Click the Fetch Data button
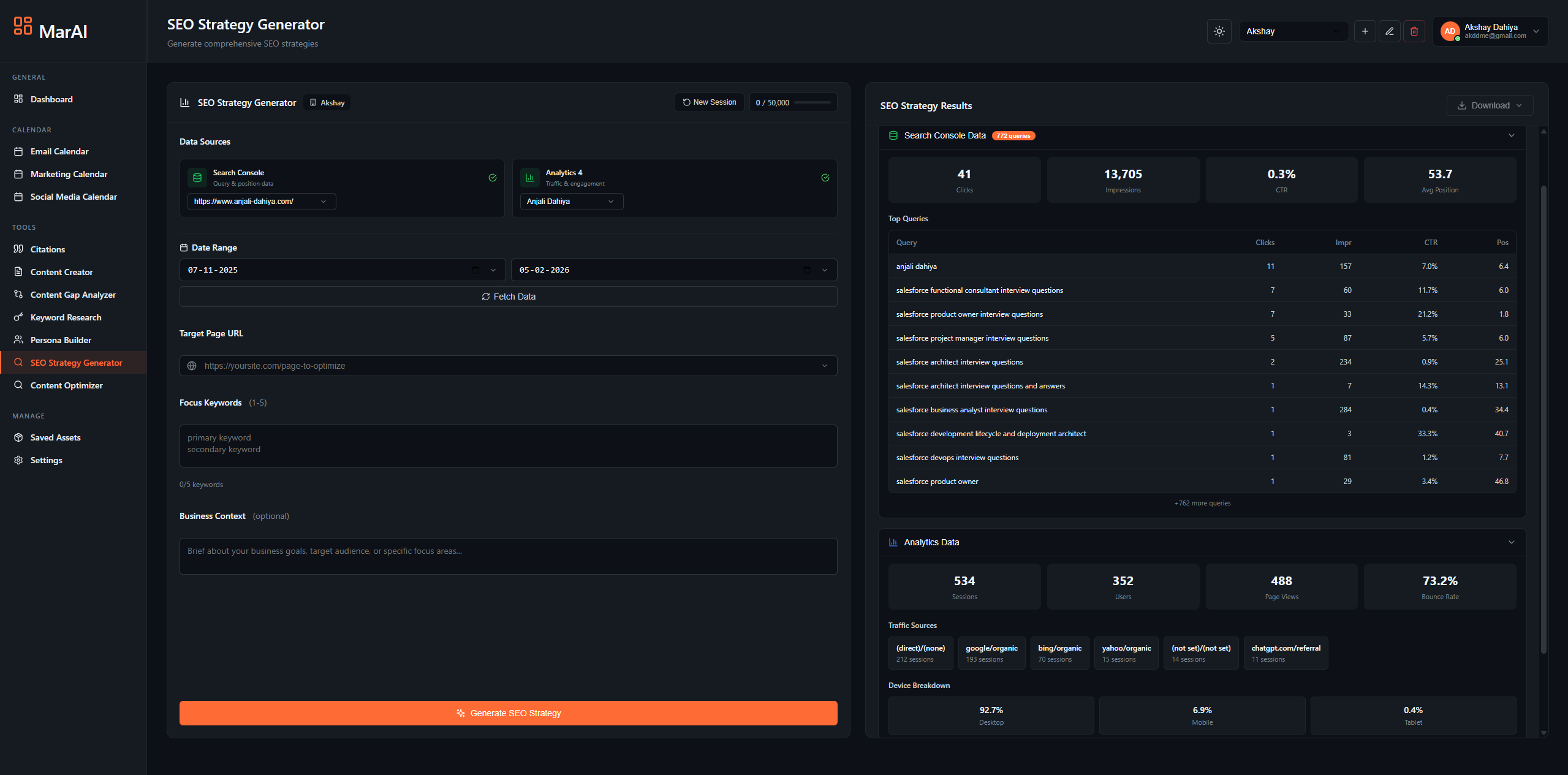The height and width of the screenshot is (775, 1568). [x=508, y=297]
